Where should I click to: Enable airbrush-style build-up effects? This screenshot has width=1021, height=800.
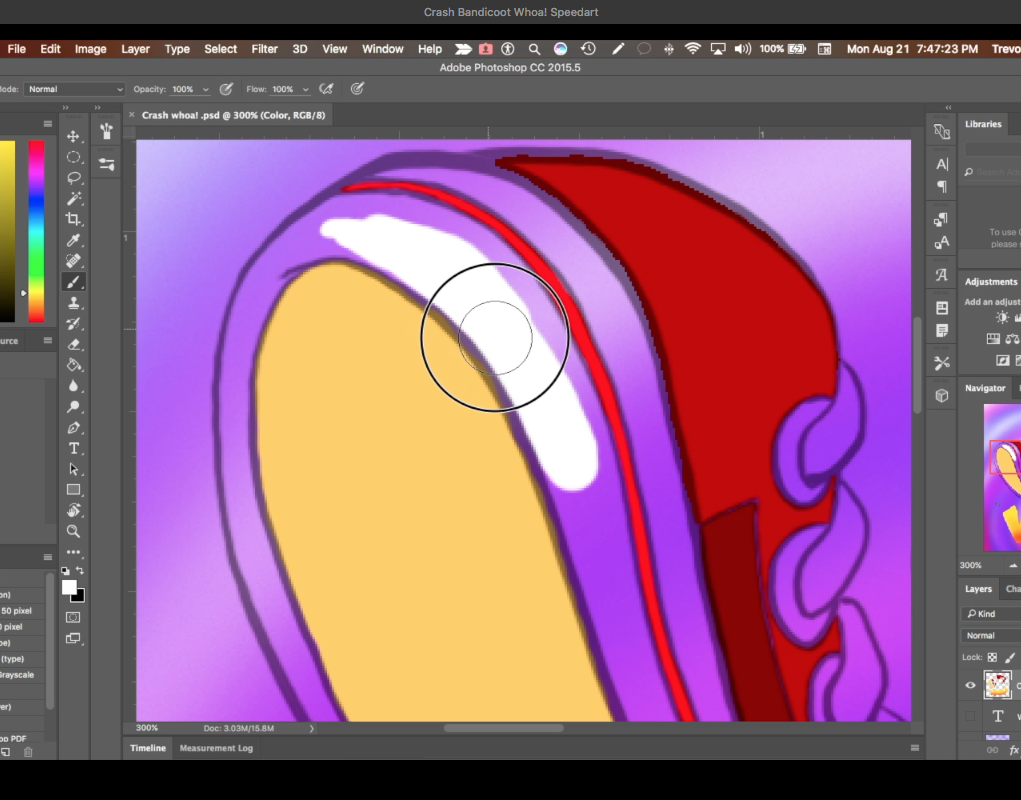pos(326,89)
